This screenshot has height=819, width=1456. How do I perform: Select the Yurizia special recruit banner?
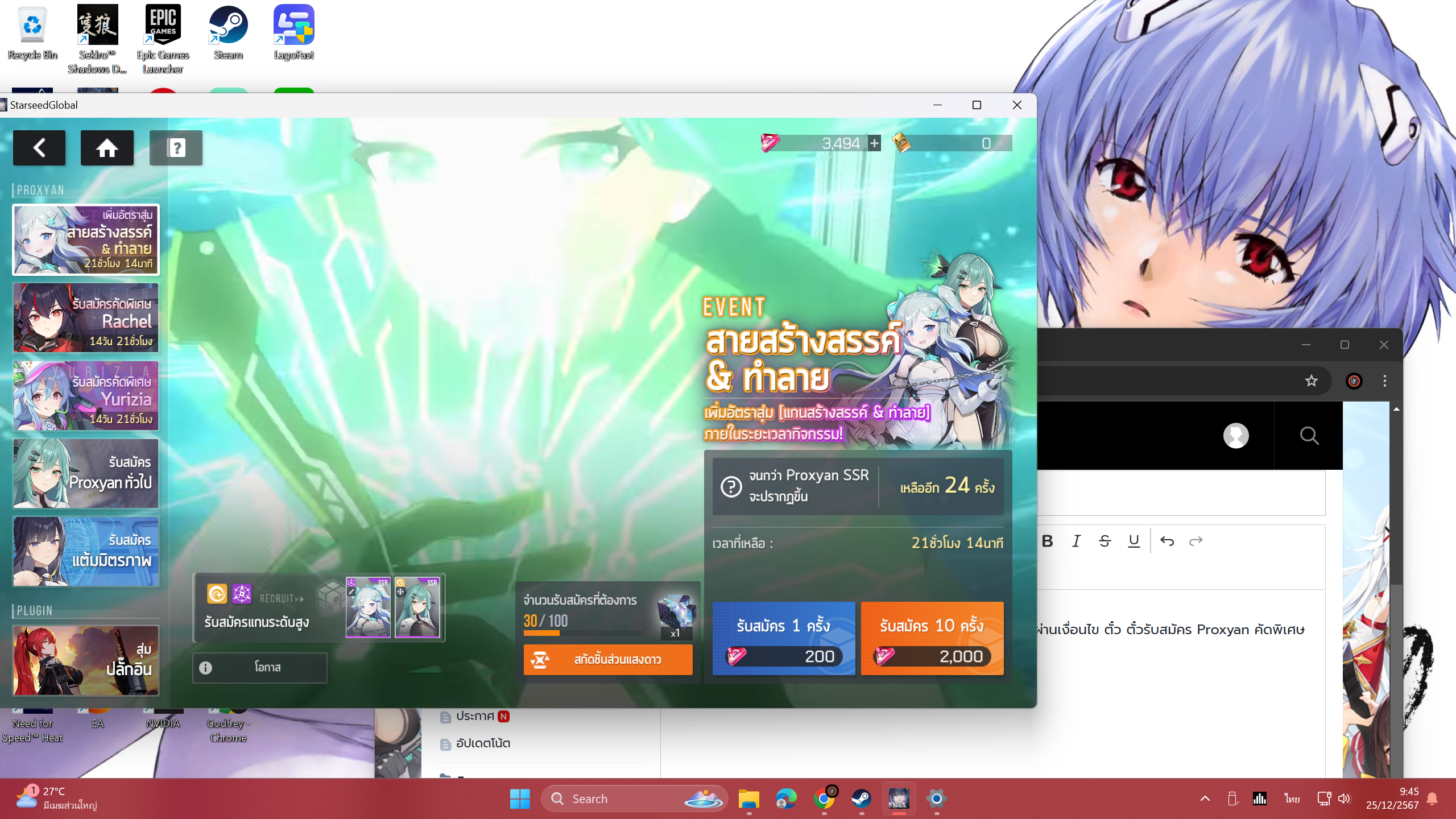[x=86, y=396]
